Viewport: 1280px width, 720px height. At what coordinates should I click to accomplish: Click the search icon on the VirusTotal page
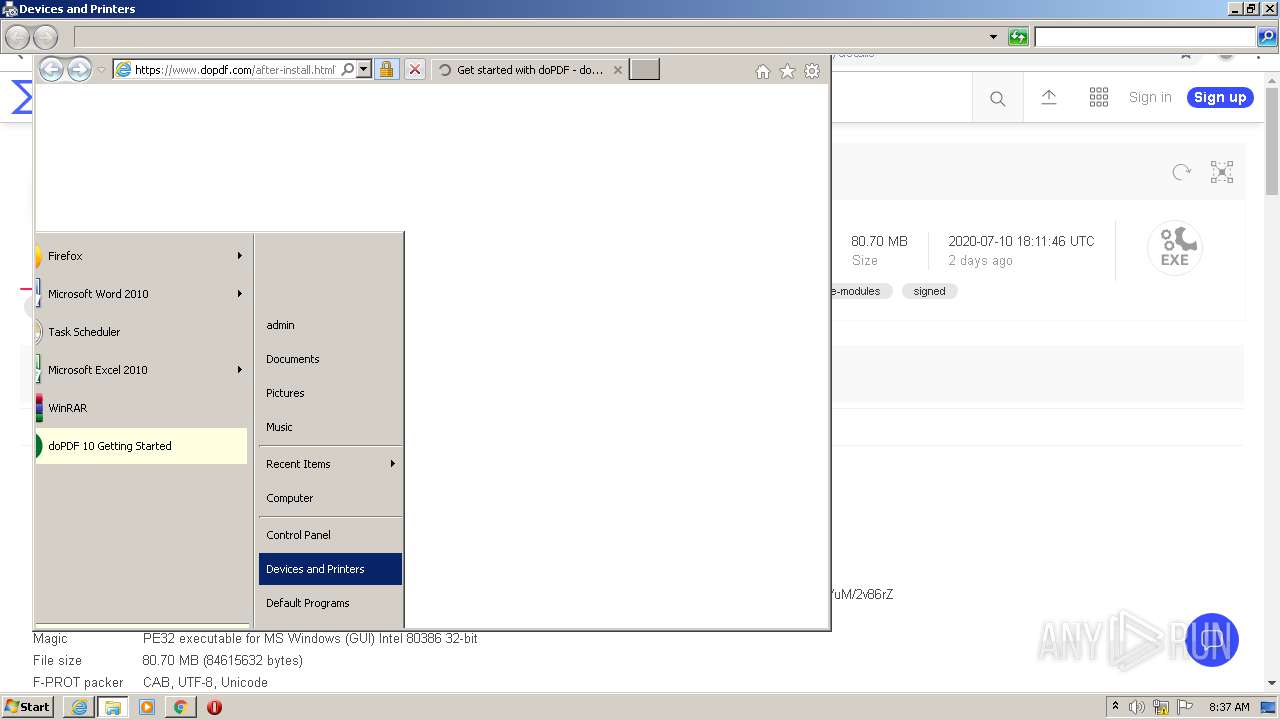[x=997, y=98]
